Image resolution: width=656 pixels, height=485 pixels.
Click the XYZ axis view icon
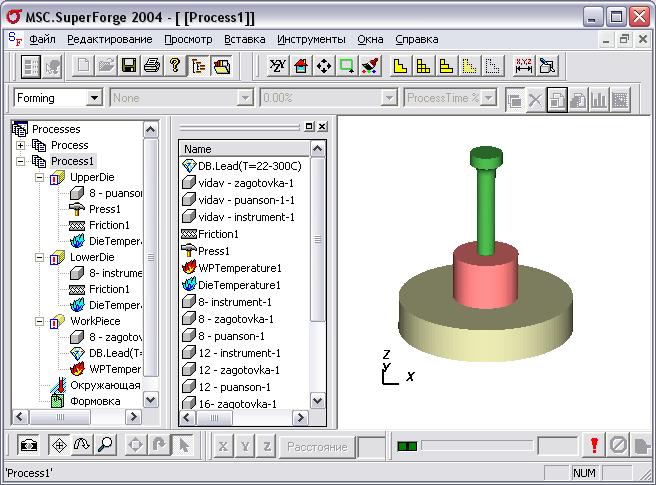pyautogui.click(x=277, y=66)
